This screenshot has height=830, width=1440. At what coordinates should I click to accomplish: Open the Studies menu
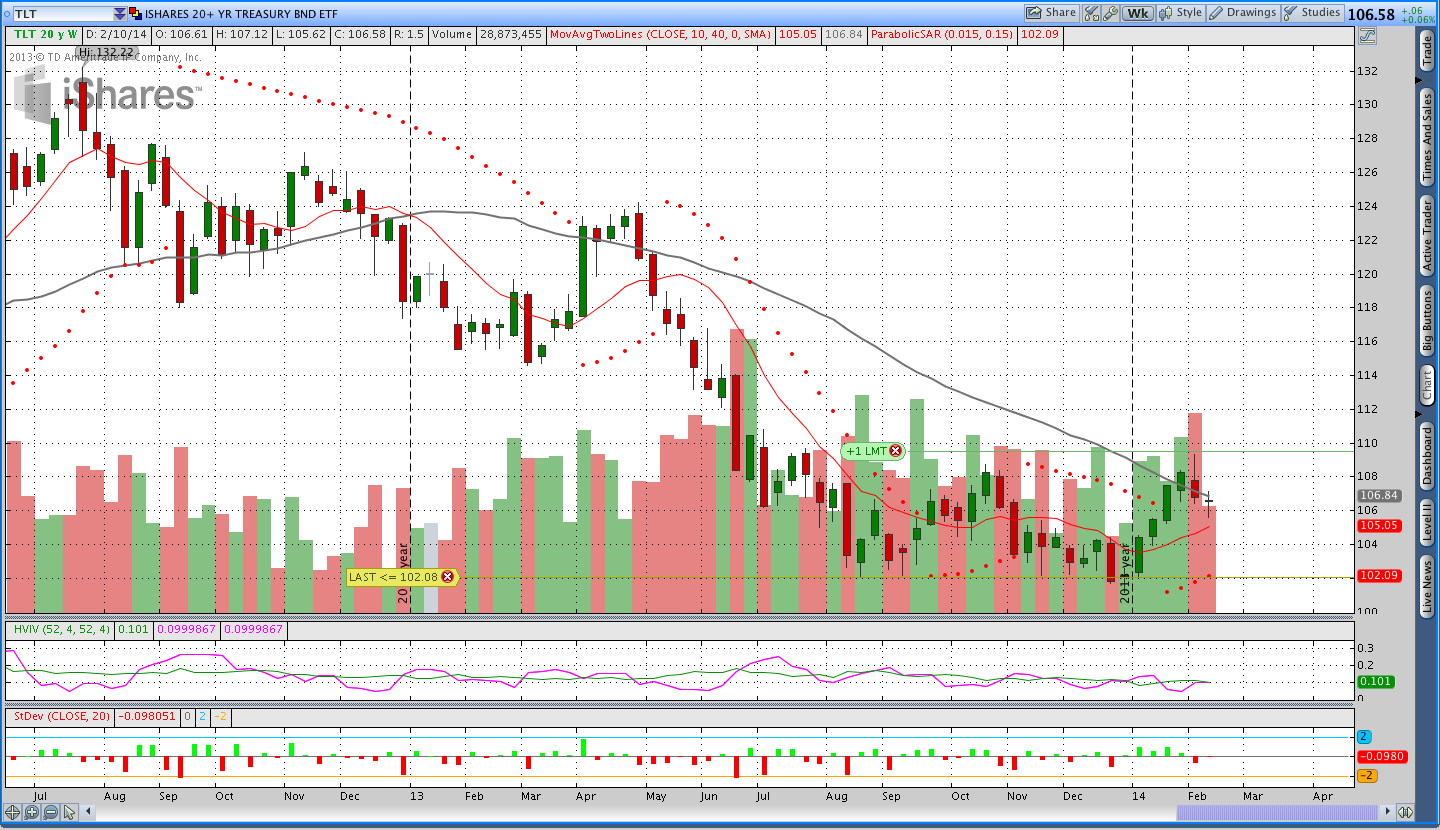point(1313,13)
